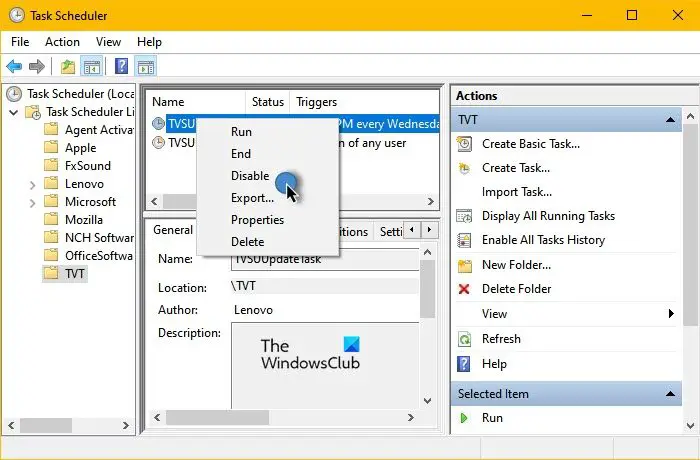Click the tree pane horizontal scrollbar right arrow
The height and width of the screenshot is (460, 700).
126,425
